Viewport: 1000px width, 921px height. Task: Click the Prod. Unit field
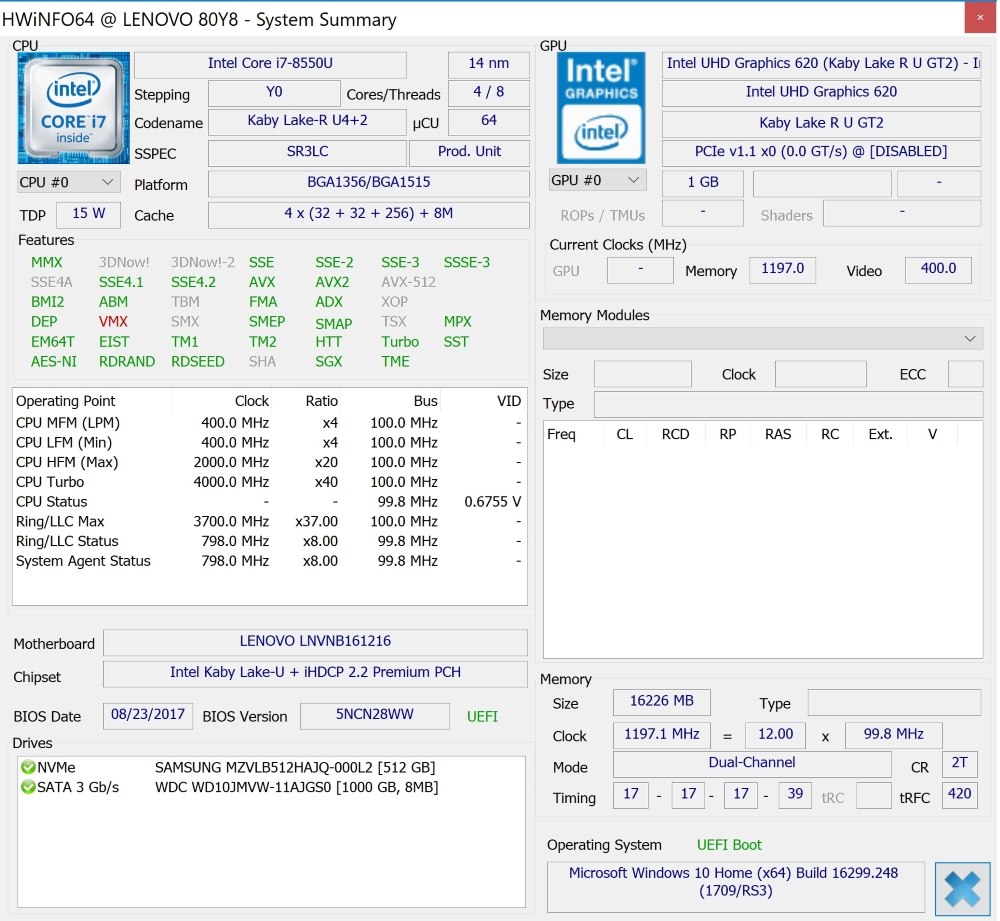tap(469, 152)
